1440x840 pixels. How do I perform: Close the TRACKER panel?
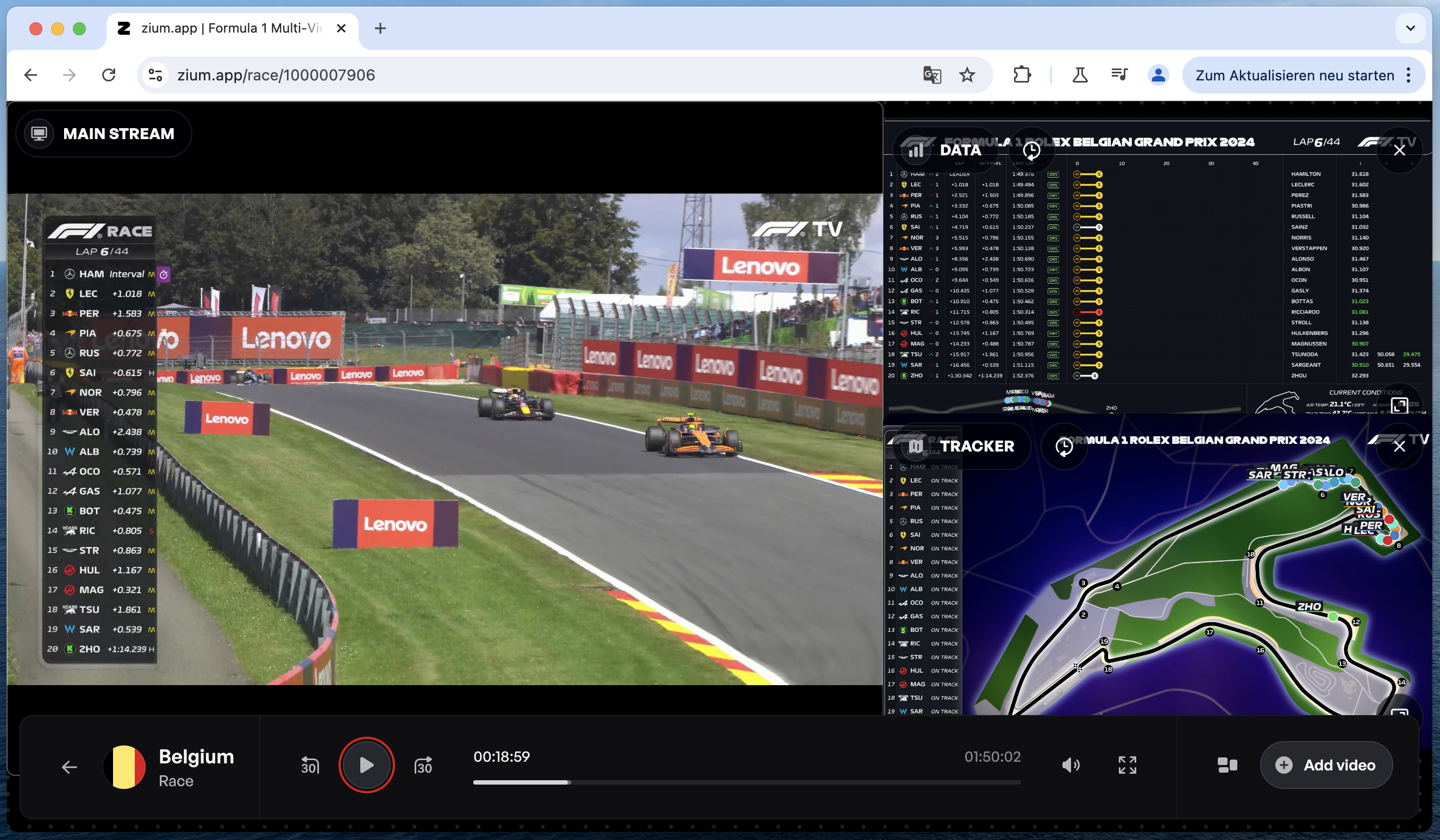coord(1399,446)
